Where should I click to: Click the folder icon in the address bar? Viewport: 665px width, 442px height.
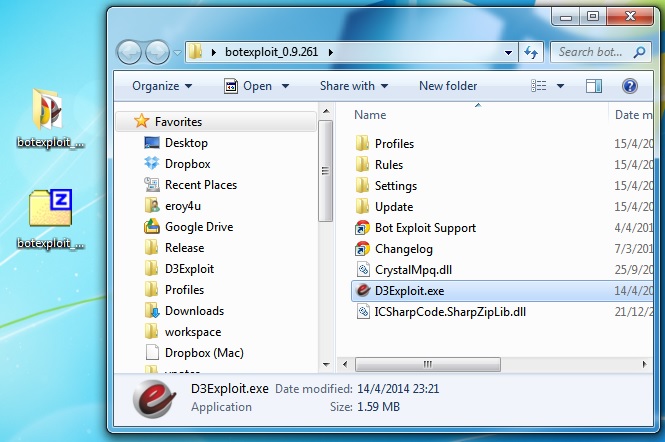click(196, 52)
